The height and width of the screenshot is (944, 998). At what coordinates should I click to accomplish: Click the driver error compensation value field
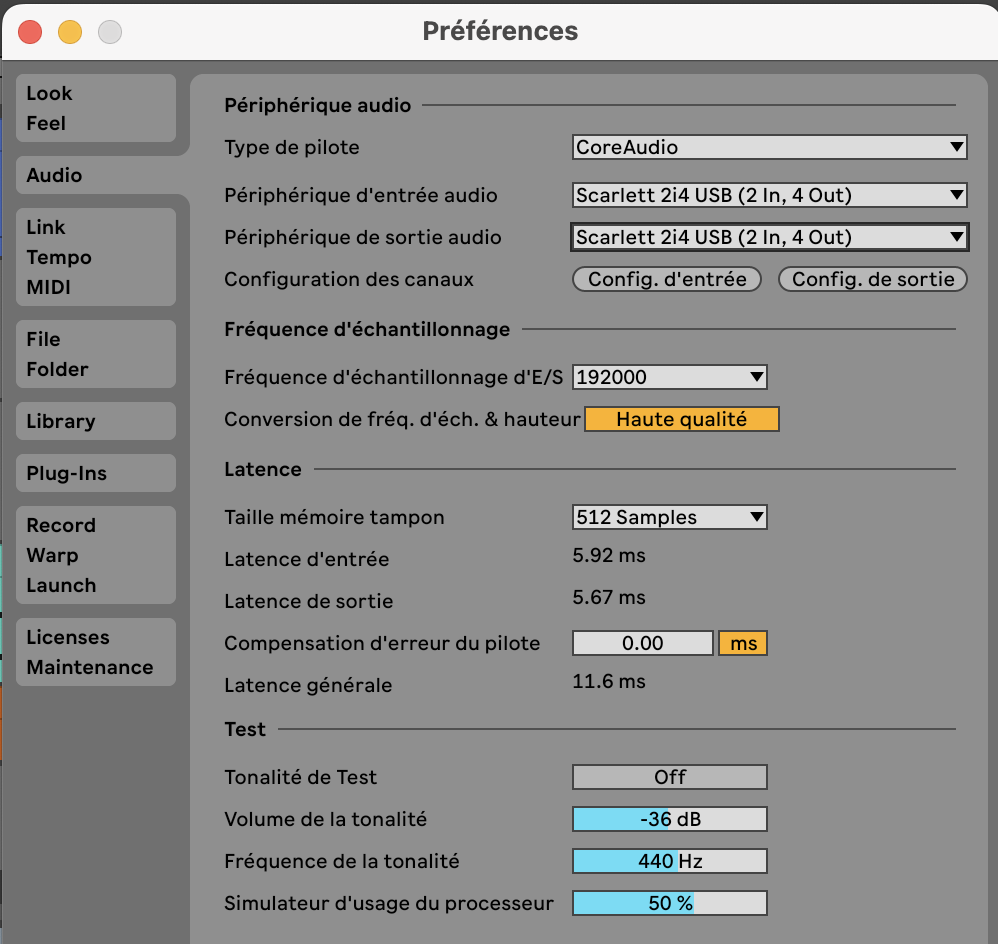coord(642,643)
